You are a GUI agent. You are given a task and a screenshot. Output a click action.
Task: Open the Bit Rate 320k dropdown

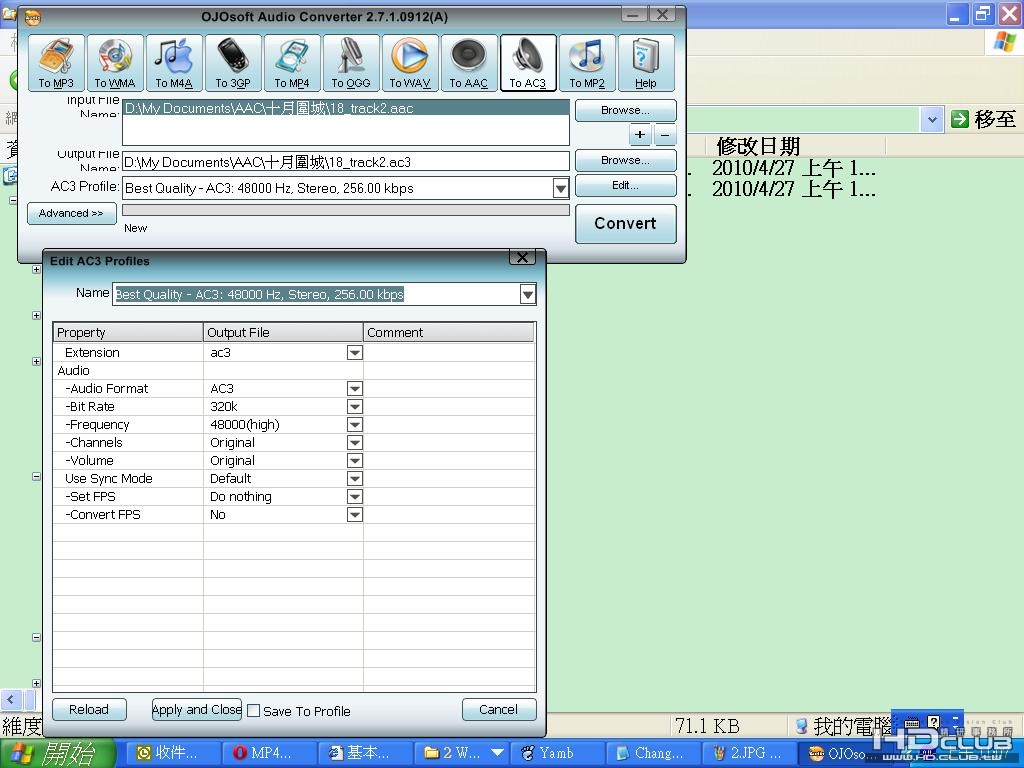pos(355,407)
